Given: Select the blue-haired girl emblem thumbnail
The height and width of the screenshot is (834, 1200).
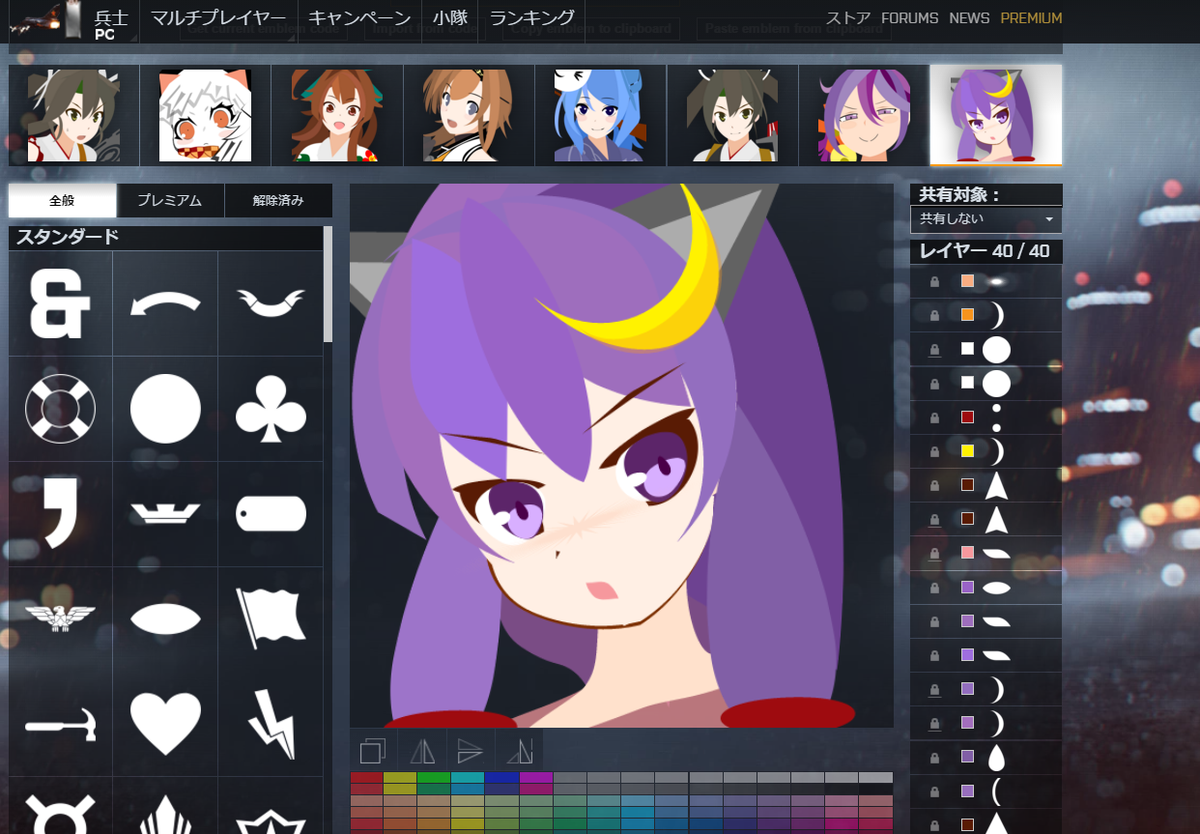Looking at the screenshot, I should coord(601,116).
